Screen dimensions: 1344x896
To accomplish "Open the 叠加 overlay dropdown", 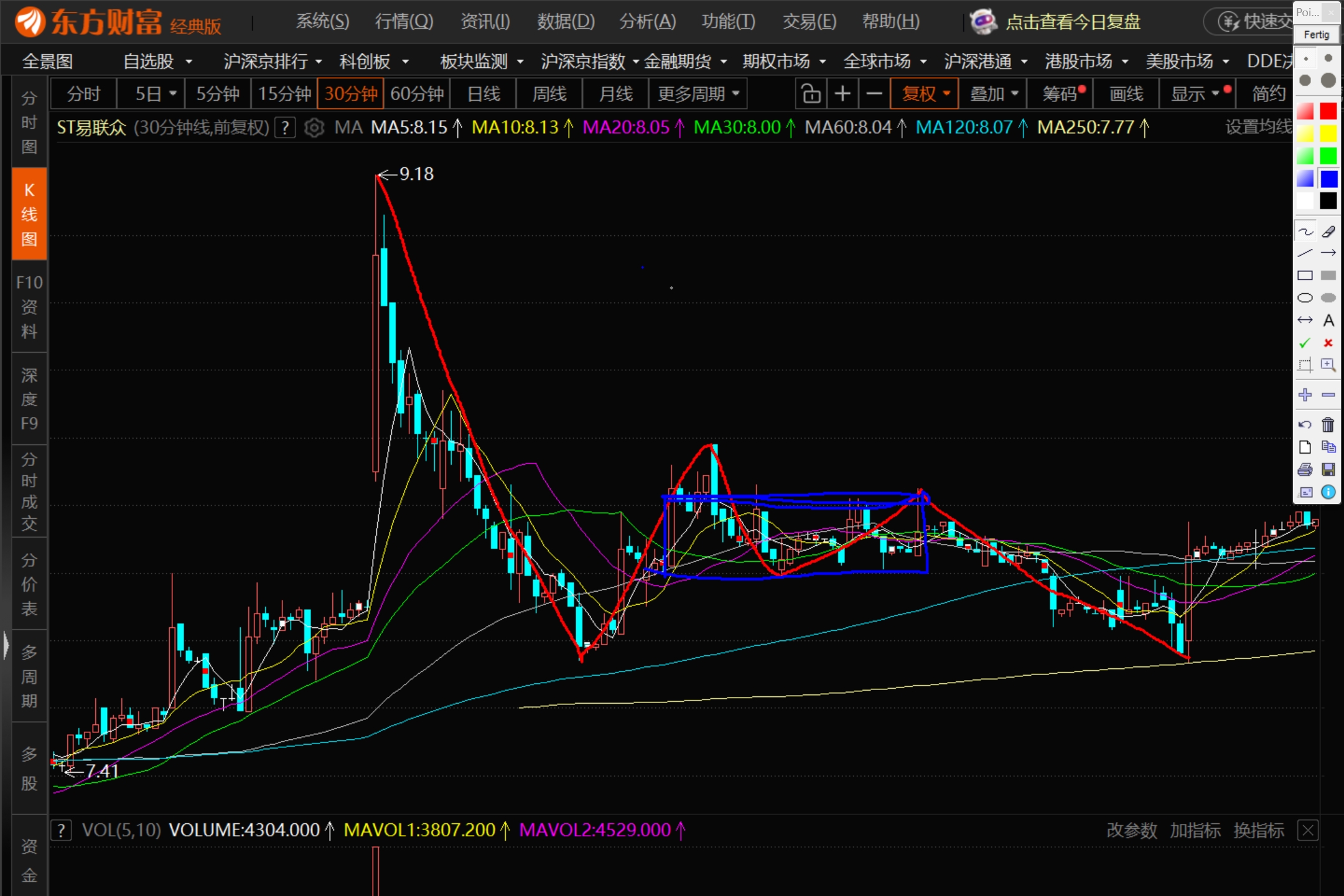I will pyautogui.click(x=993, y=94).
